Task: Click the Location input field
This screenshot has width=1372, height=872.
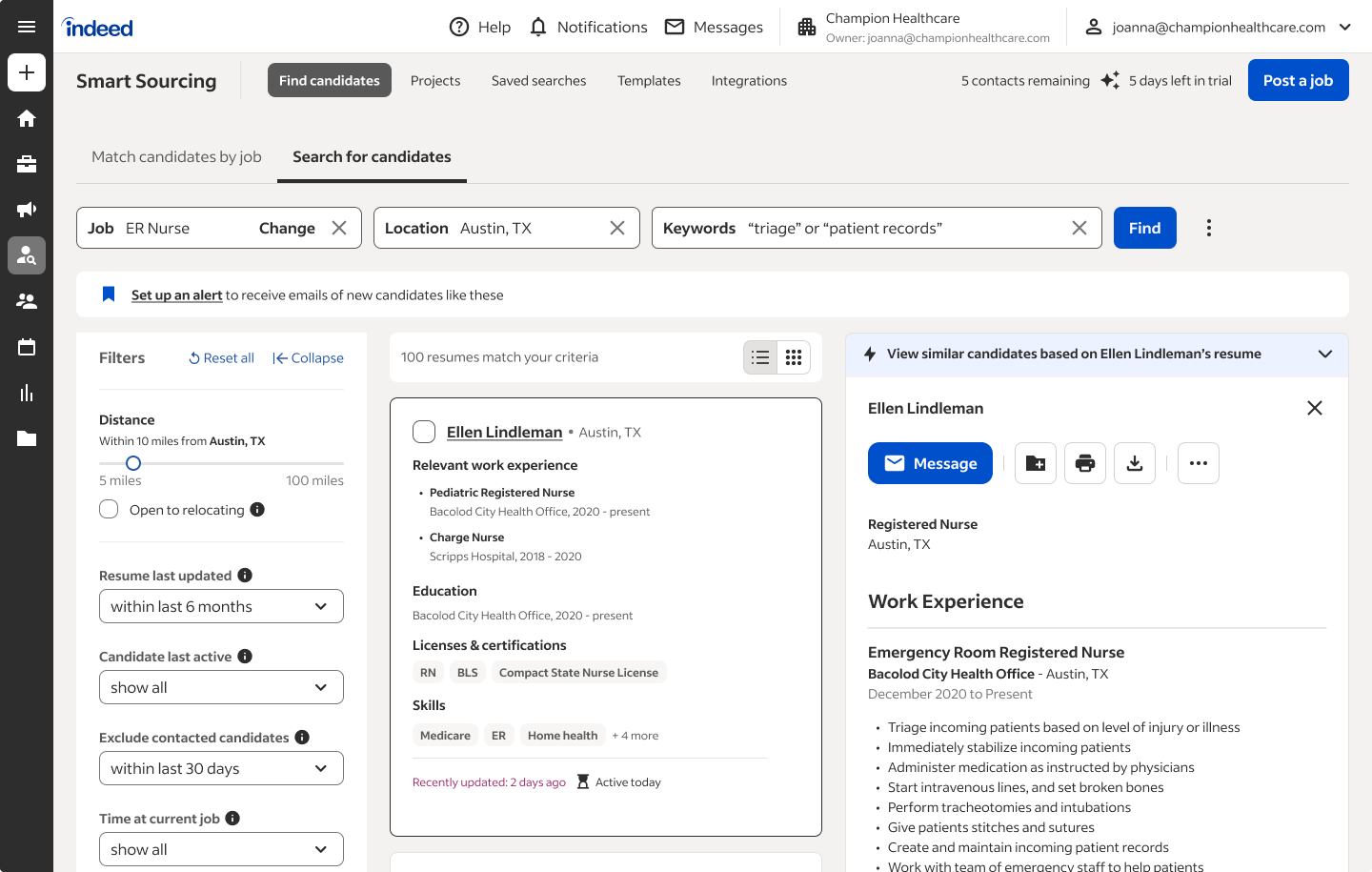Action: pyautogui.click(x=507, y=228)
